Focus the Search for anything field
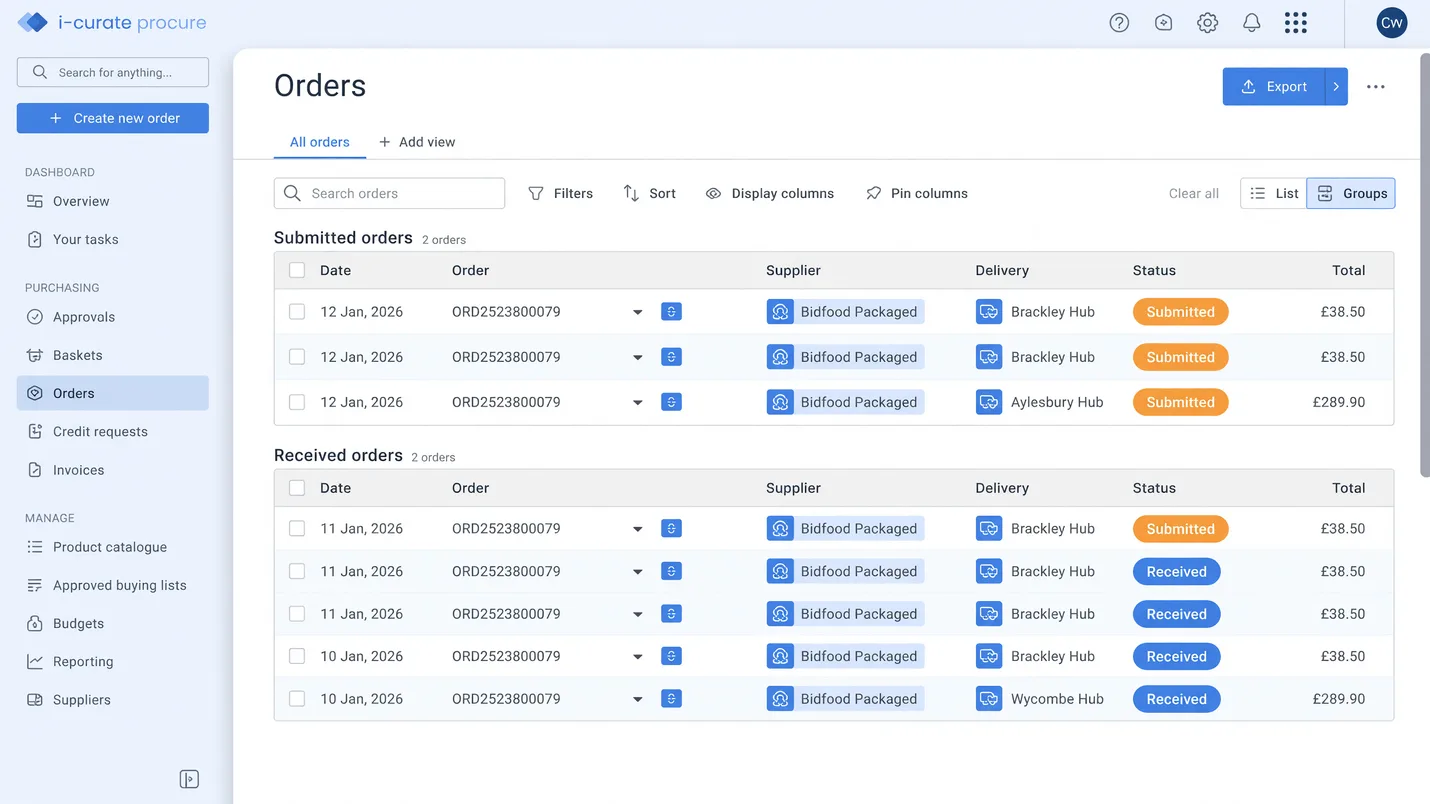 click(x=113, y=72)
